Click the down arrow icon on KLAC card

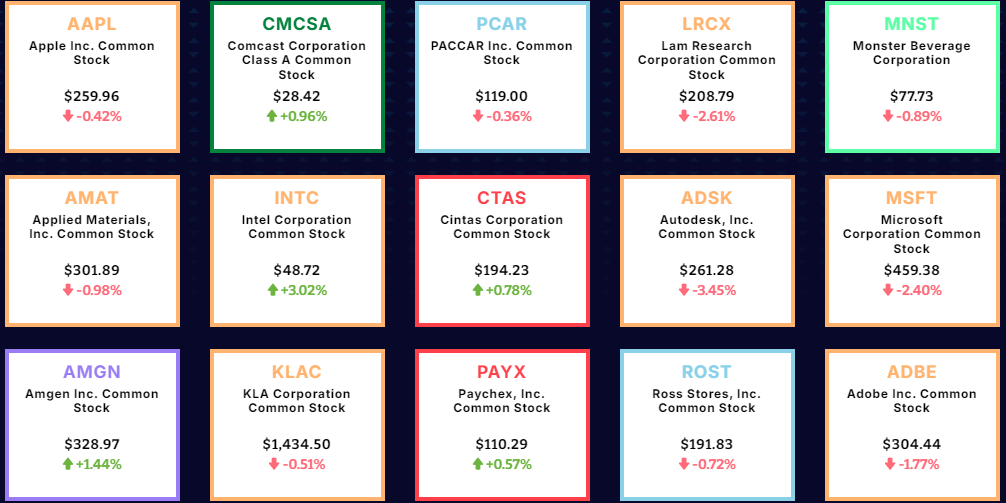(273, 464)
